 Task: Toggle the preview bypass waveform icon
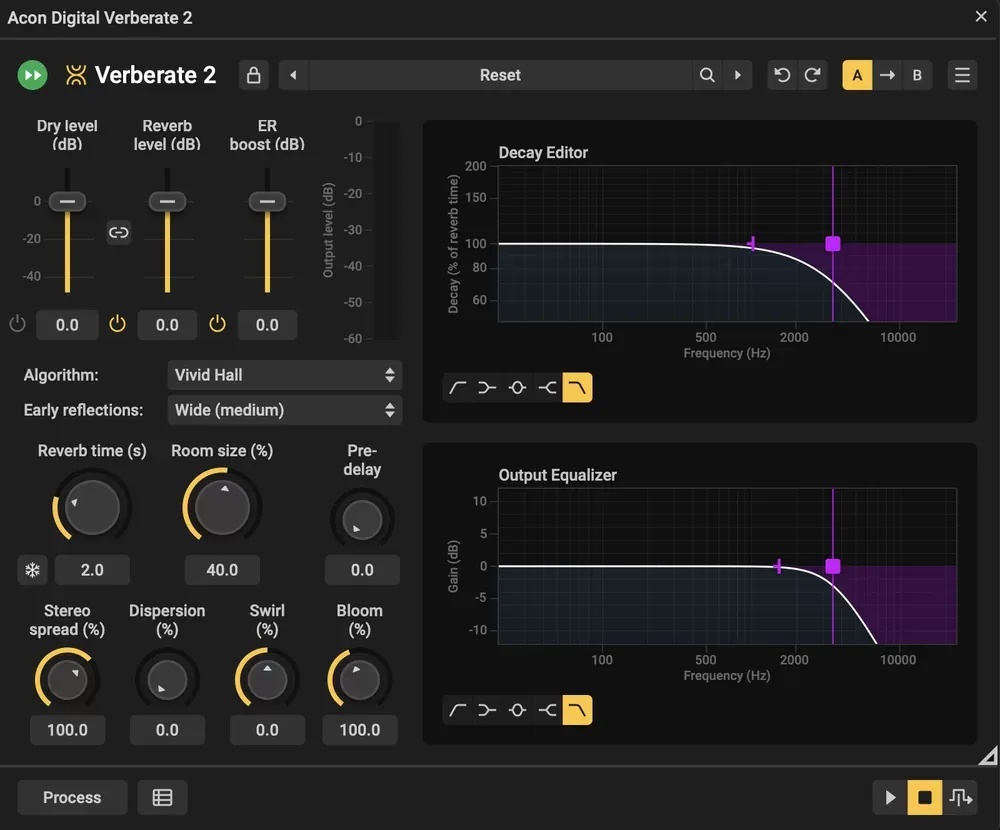point(960,797)
